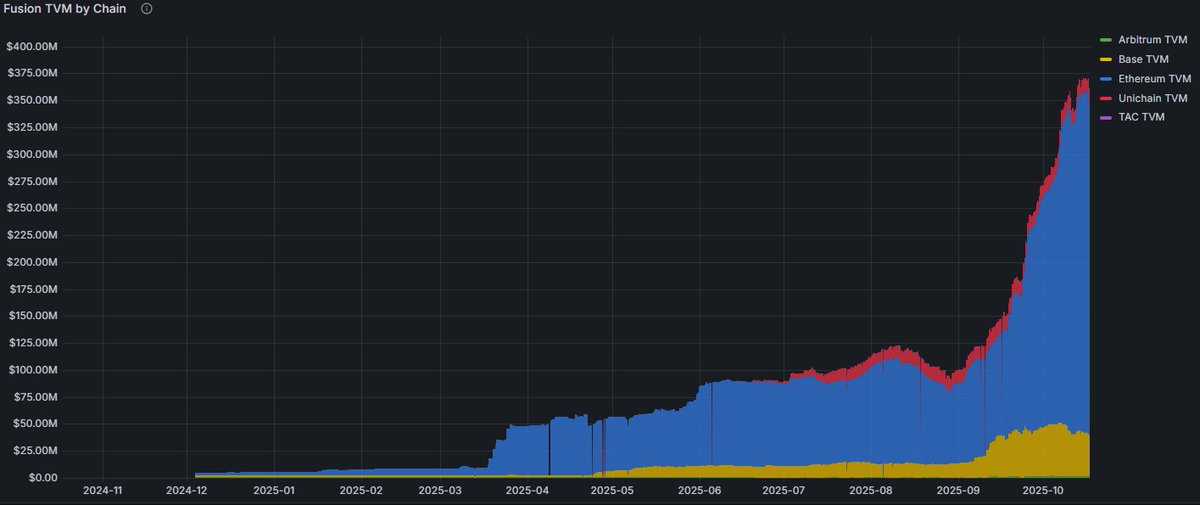Open the panel info icon beside the title

coord(147,8)
